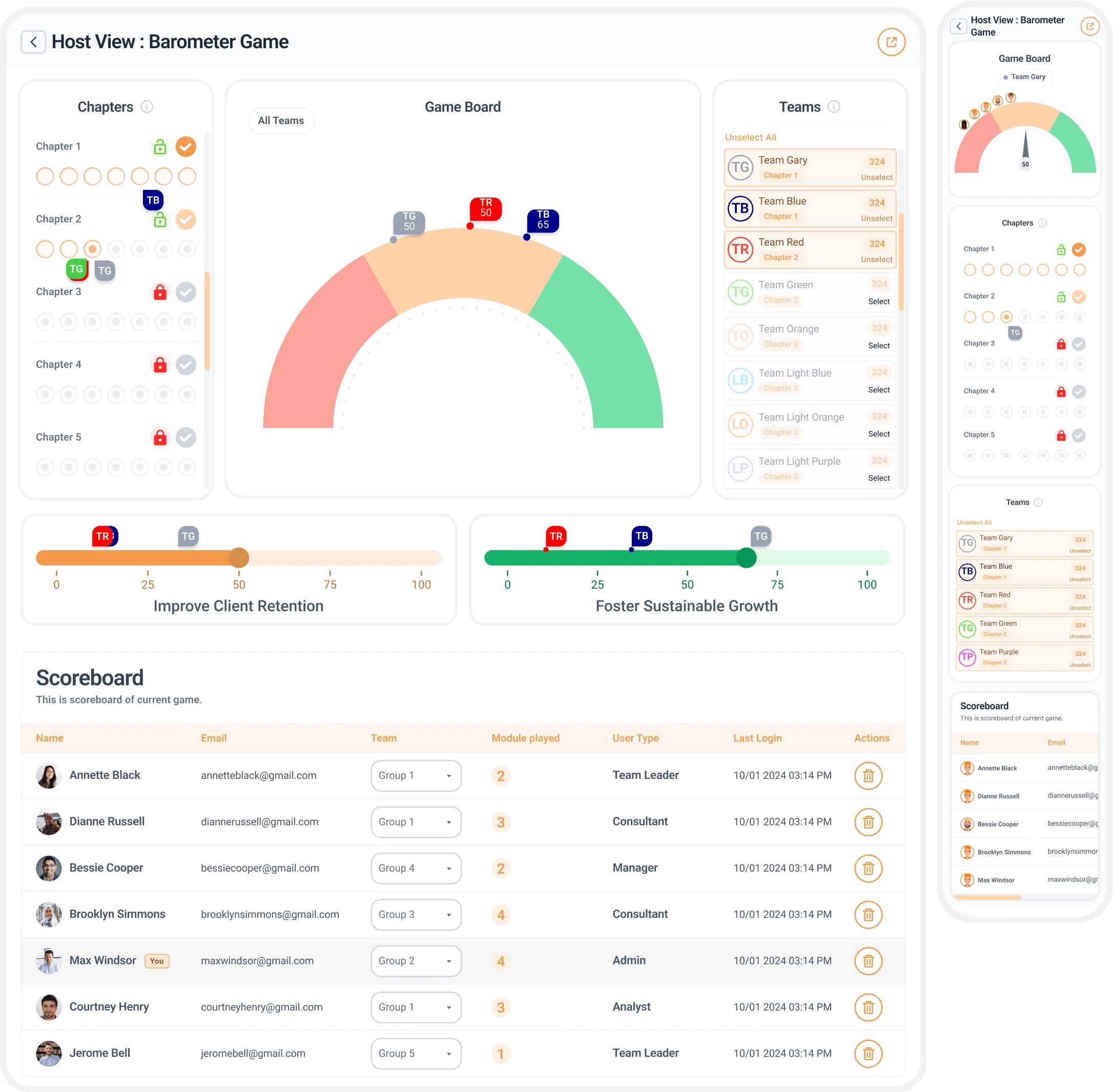This screenshot has height=1092, width=1113.
Task: Click the red lock icon for Chapter 3
Action: tap(160, 292)
